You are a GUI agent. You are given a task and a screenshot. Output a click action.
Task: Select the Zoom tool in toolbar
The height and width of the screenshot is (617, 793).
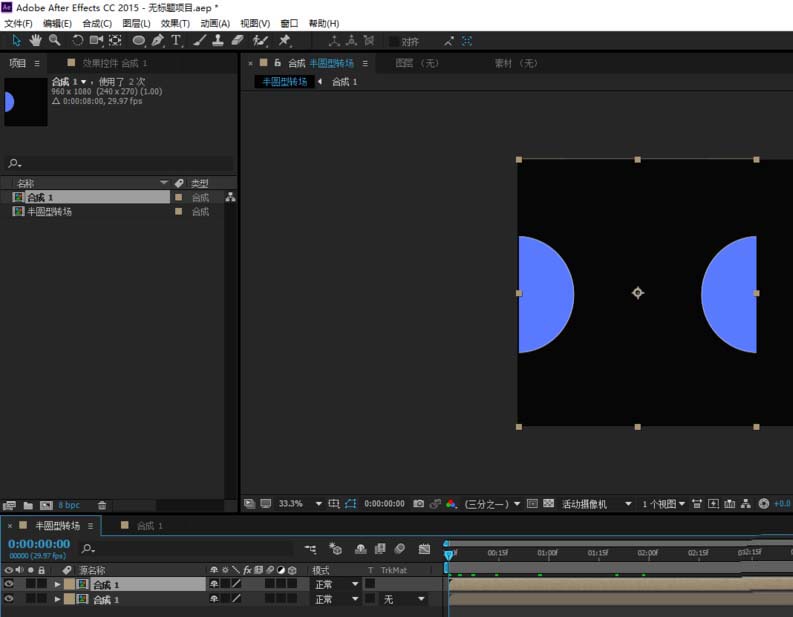pos(54,40)
